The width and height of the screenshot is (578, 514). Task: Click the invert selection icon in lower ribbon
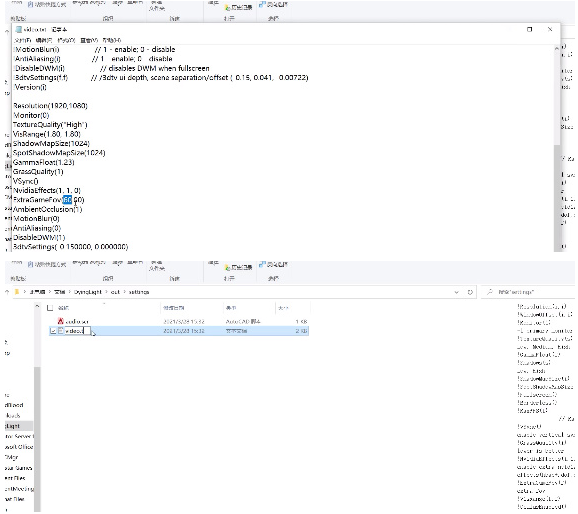click(262, 264)
